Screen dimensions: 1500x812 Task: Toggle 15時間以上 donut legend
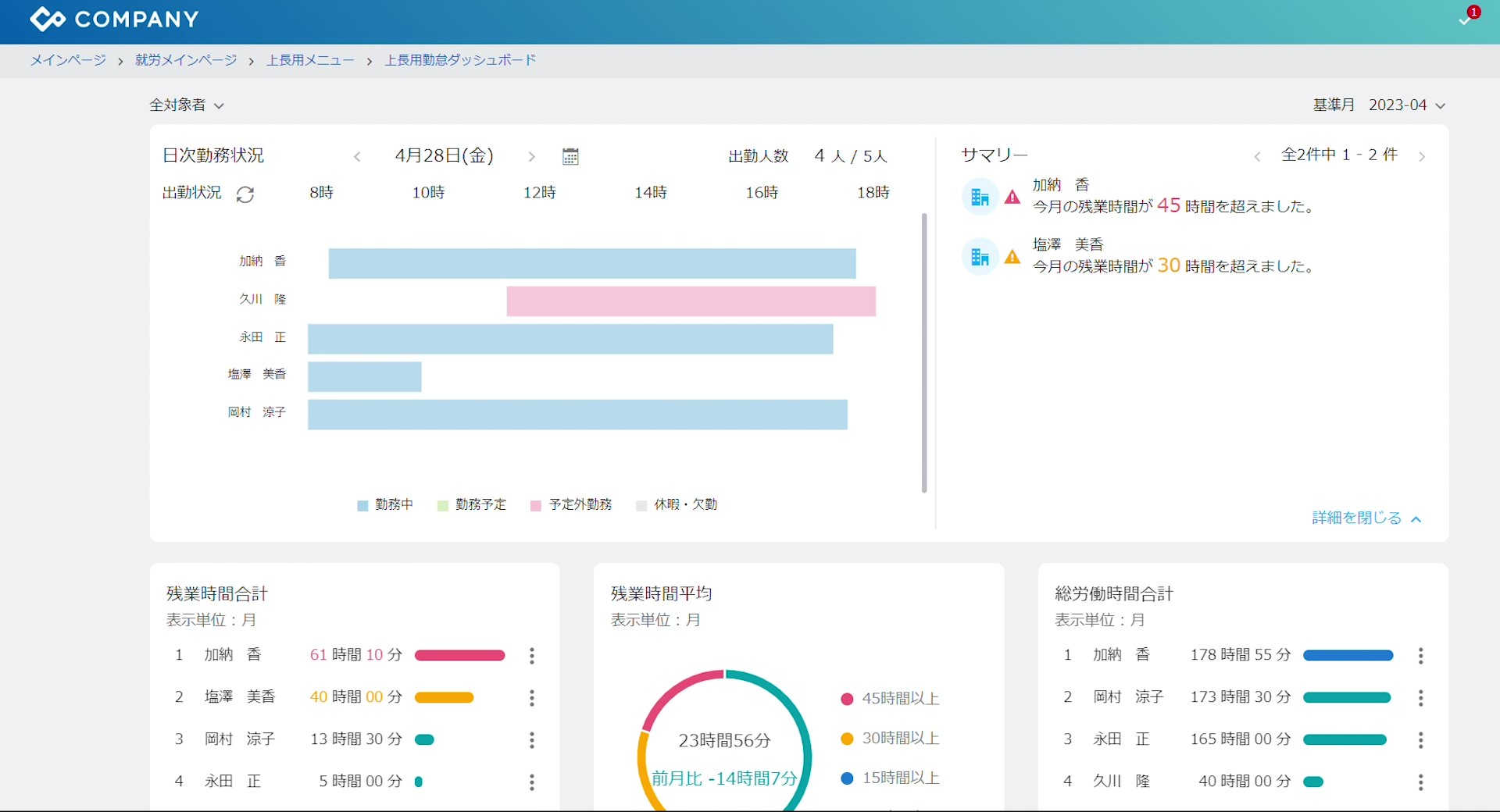pos(890,778)
